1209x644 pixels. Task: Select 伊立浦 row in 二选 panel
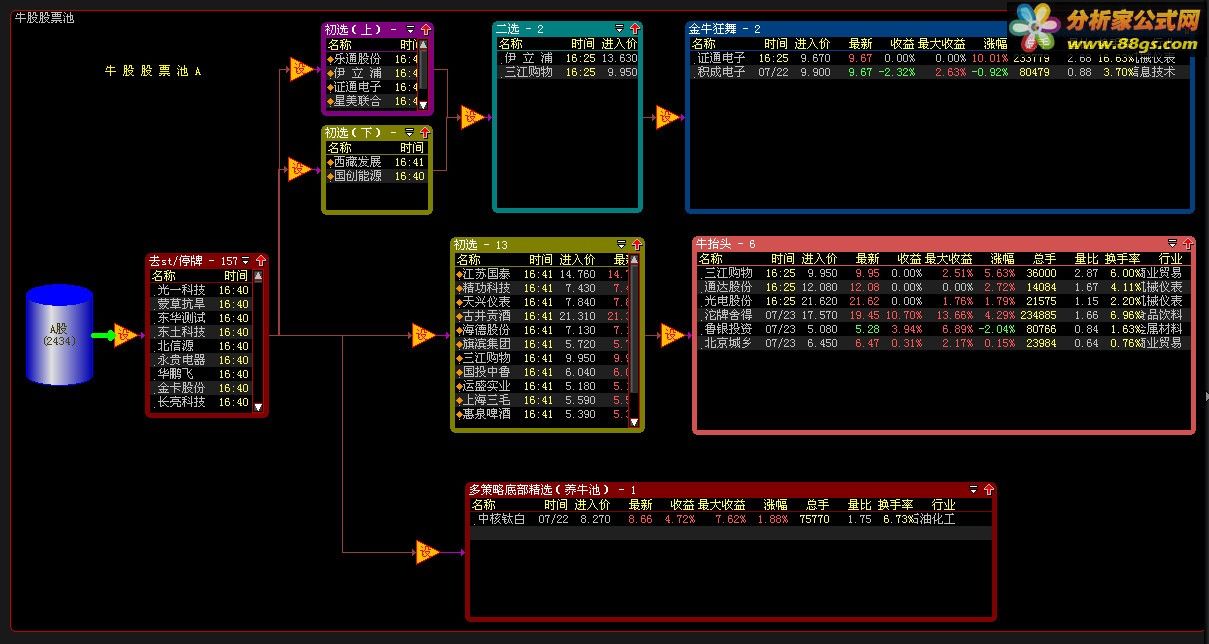[567, 58]
